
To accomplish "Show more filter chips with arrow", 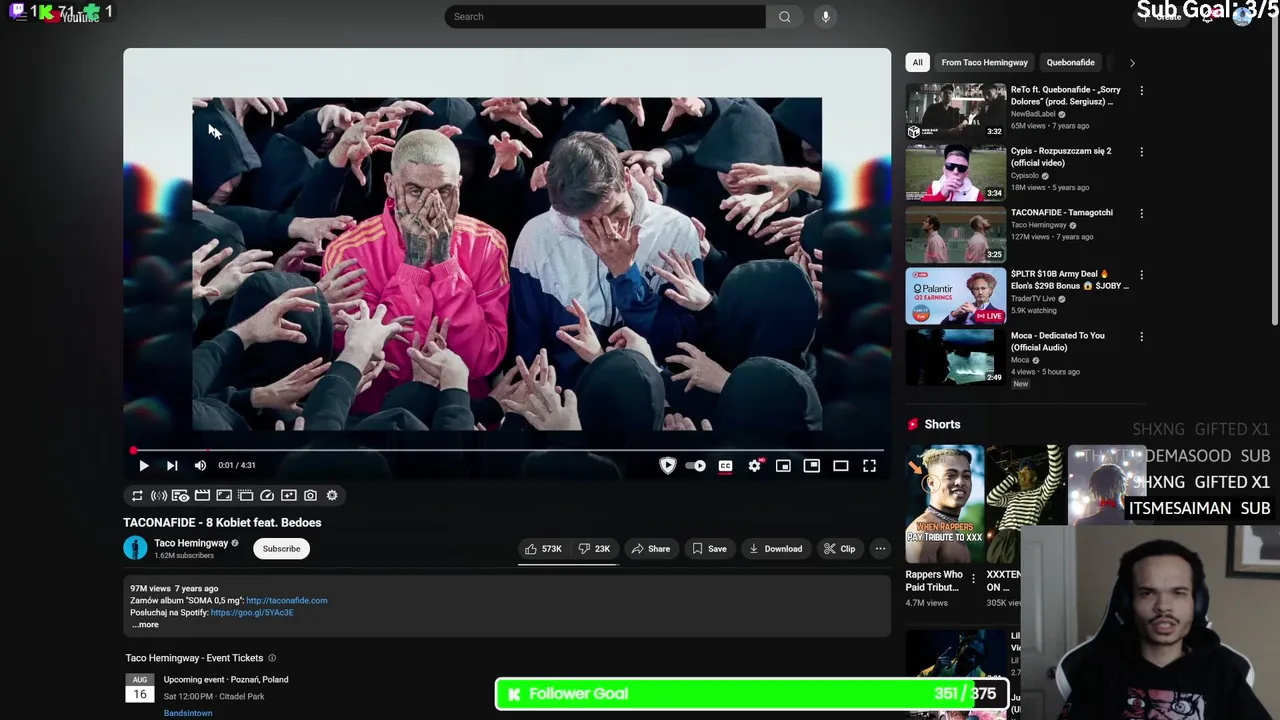I will click(1132, 62).
